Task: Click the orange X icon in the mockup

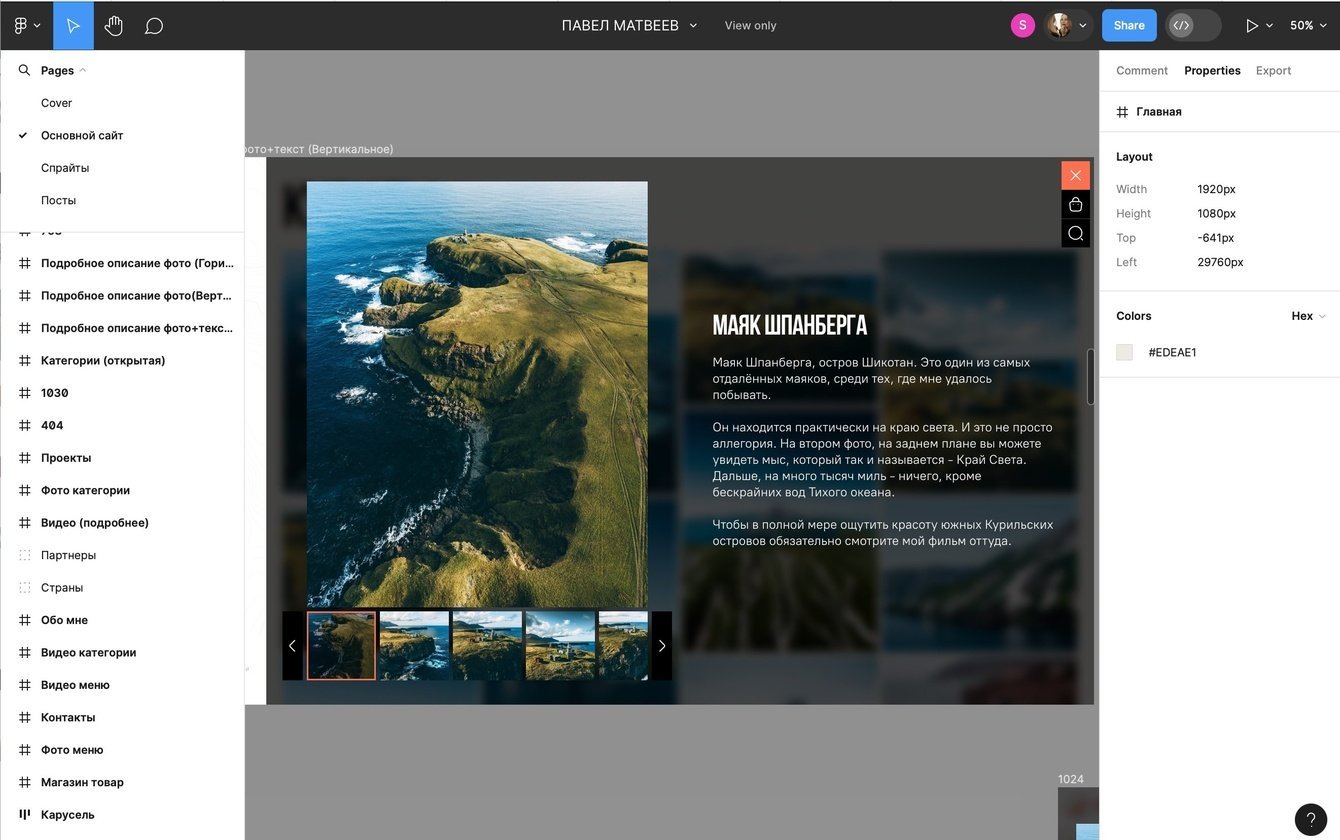Action: (1076, 175)
